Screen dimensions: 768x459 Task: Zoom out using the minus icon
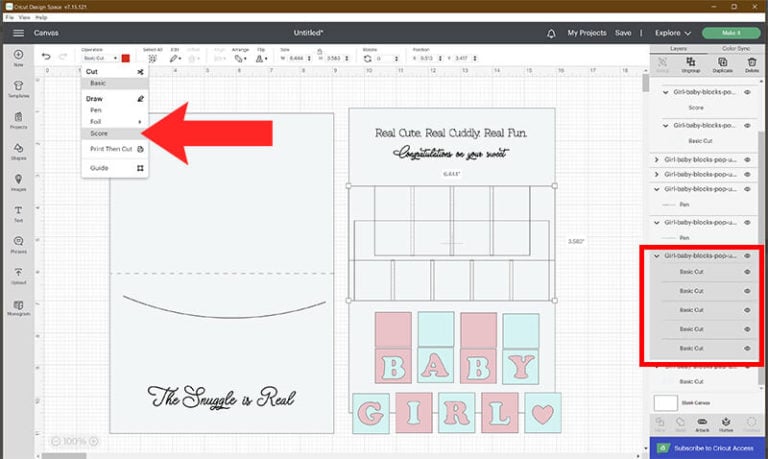56,441
